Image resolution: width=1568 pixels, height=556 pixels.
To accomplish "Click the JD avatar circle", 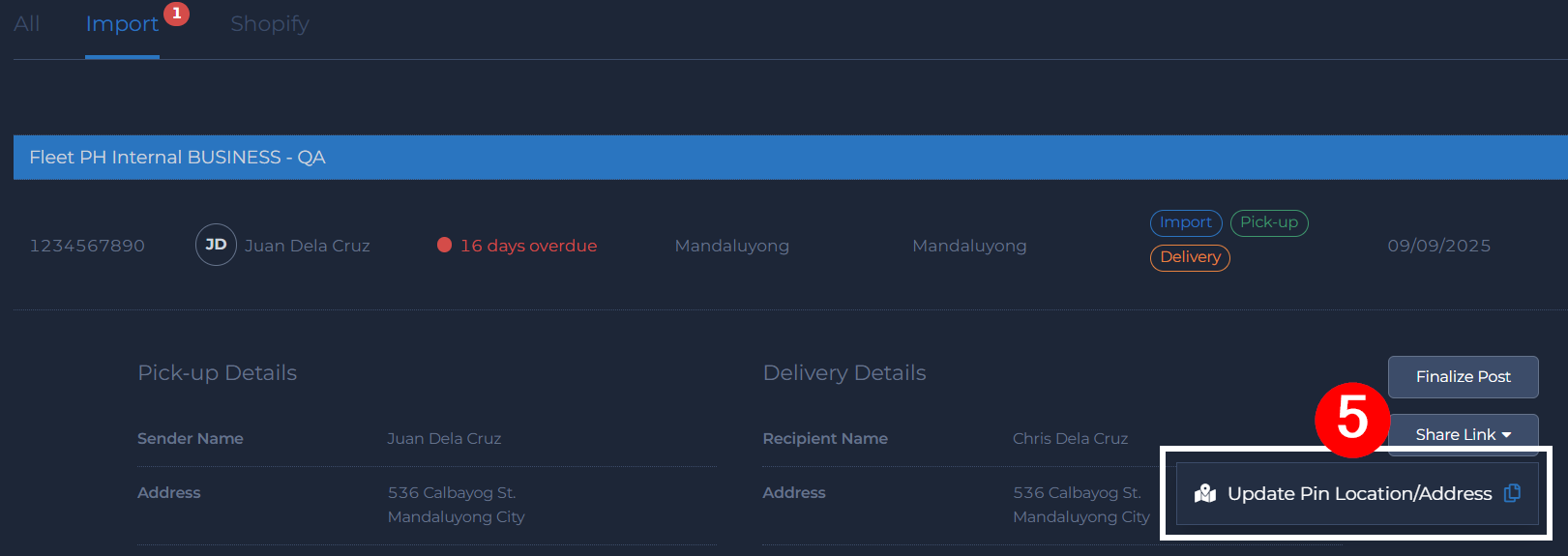I will (216, 245).
